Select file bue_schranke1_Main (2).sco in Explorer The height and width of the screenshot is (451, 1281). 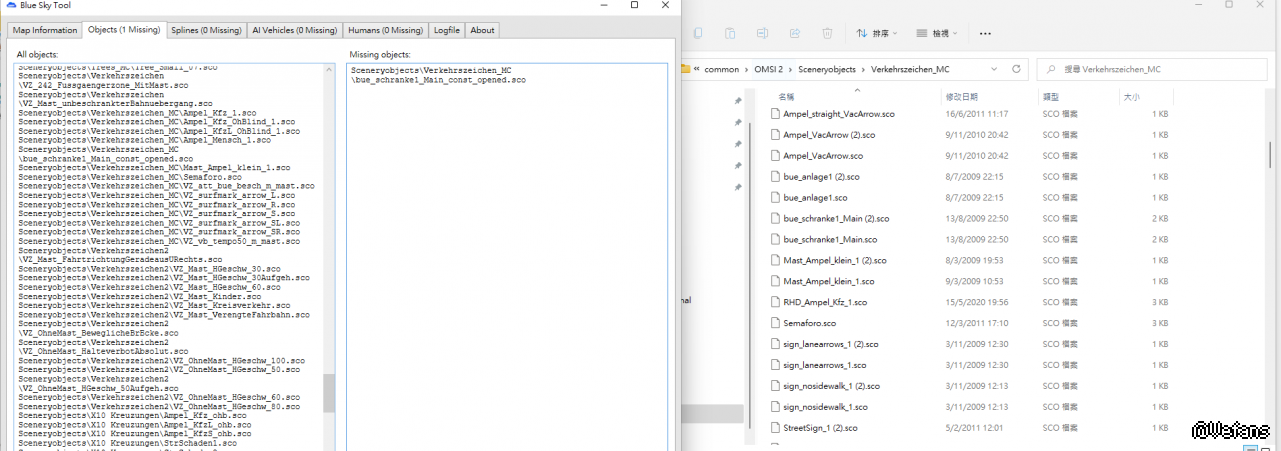pyautogui.click(x=836, y=218)
